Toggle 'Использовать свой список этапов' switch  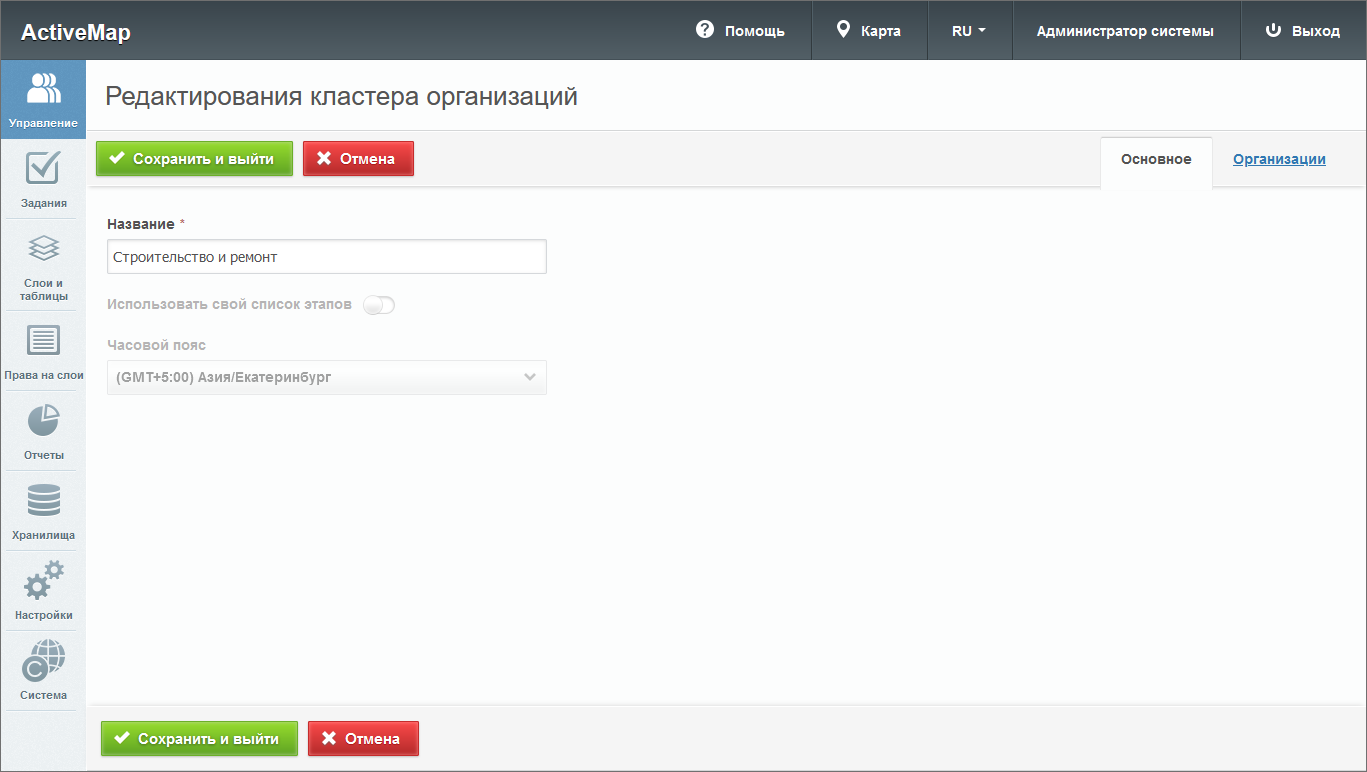(379, 305)
